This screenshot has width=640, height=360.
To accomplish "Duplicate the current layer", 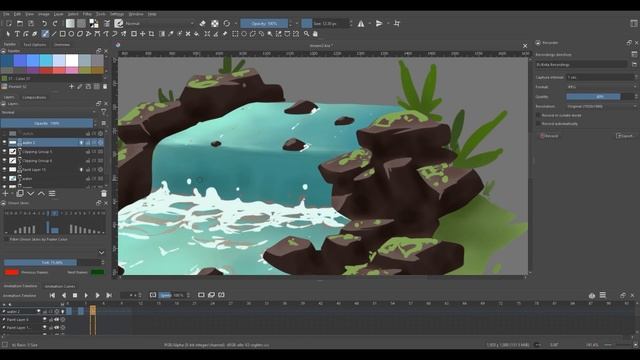I will 19,193.
